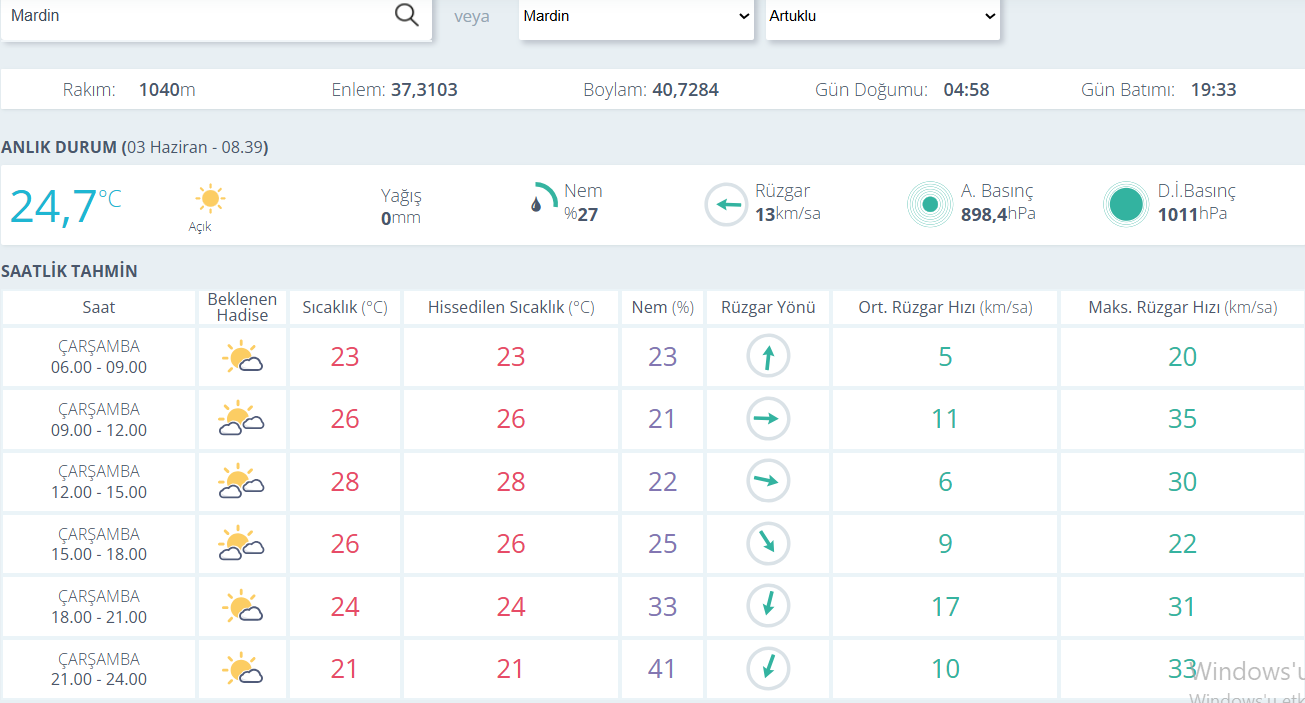Click the D.İ.Basınç sea-level pressure icon
This screenshot has width=1305, height=703.
click(1126, 205)
